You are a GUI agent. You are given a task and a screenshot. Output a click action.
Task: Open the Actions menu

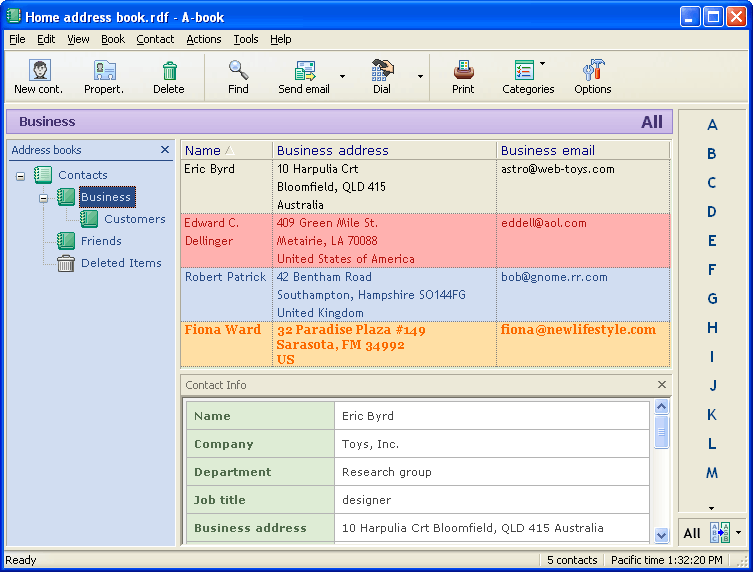click(204, 39)
